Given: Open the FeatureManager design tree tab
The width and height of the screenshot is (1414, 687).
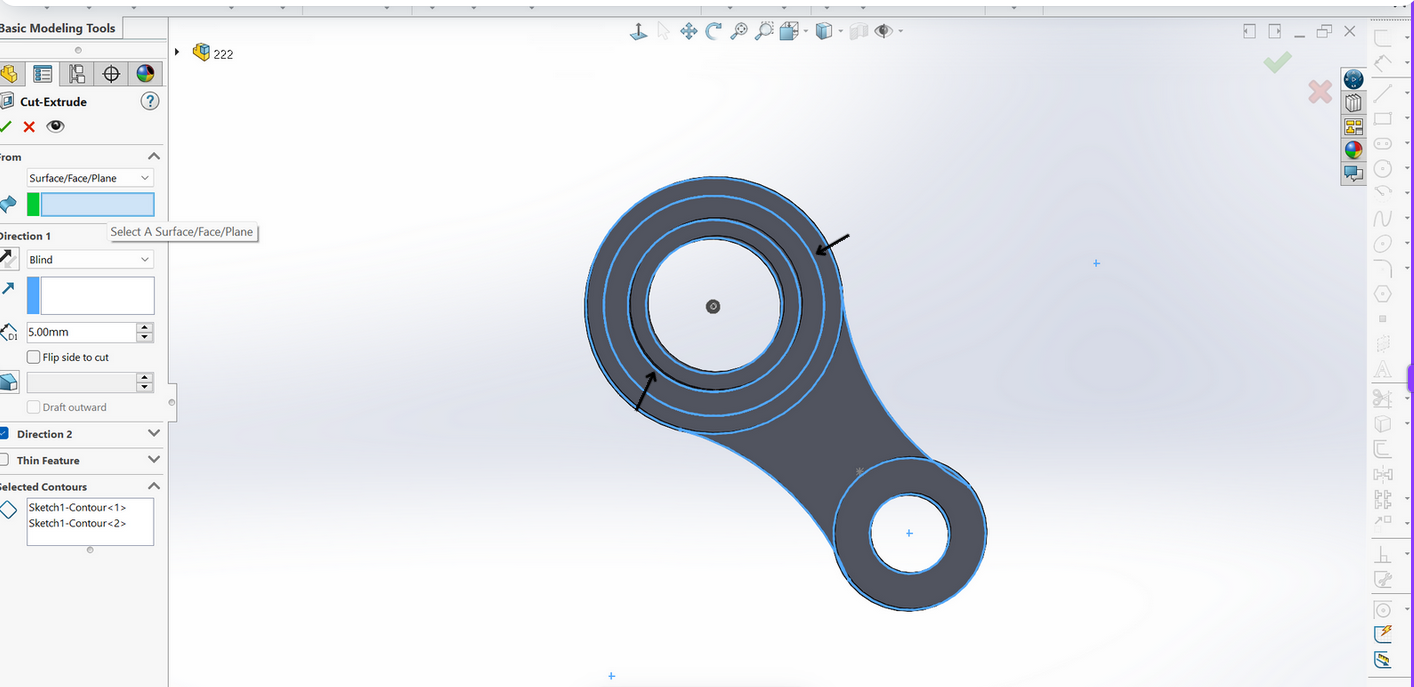Looking at the screenshot, I should (x=9, y=74).
